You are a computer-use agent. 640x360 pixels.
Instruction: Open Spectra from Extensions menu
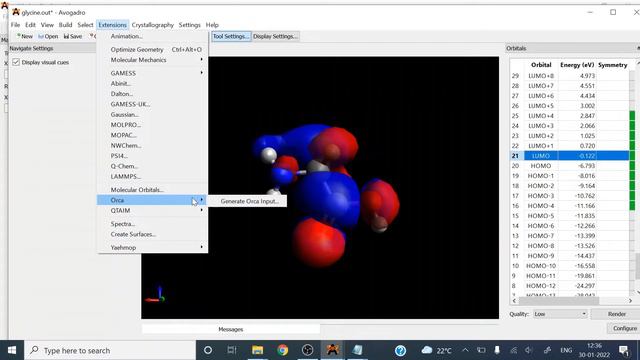152,224
